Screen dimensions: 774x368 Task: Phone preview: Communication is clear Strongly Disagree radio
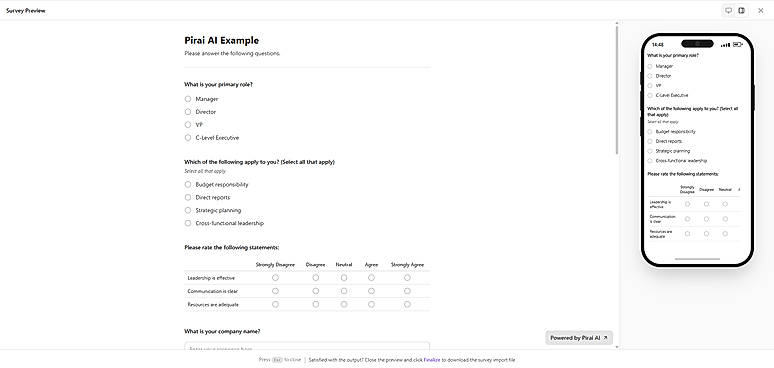coord(688,219)
